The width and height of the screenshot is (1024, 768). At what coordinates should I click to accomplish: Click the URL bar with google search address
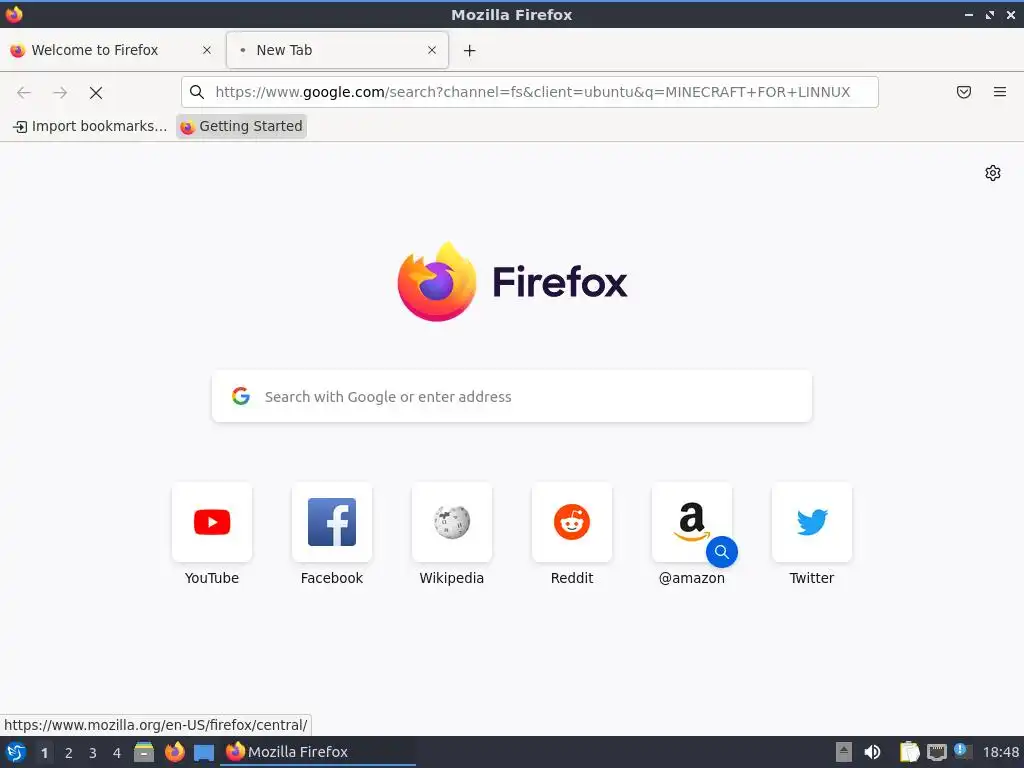coord(532,92)
